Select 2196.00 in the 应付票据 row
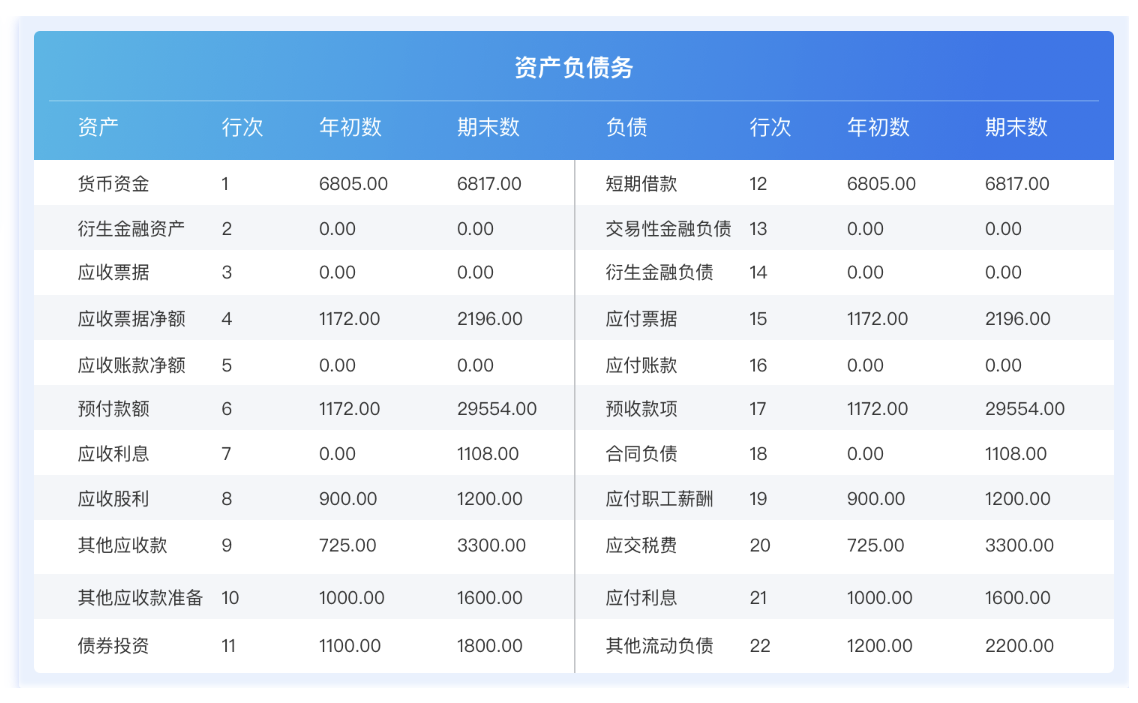1138x703 pixels. click(x=1018, y=318)
